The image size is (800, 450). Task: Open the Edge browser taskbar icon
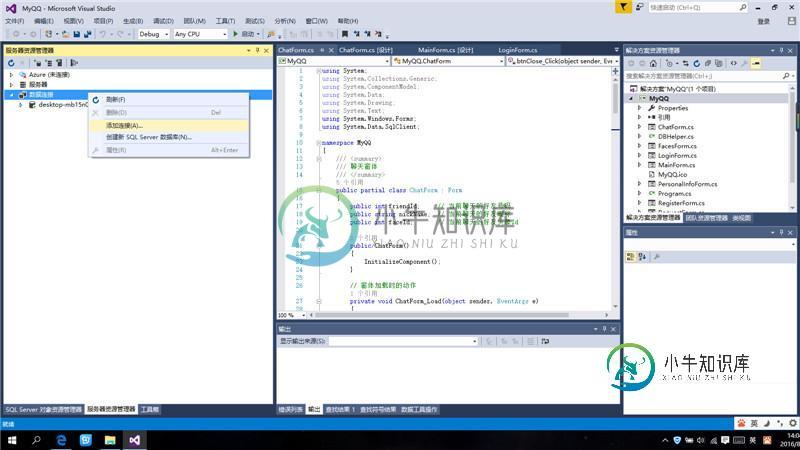61,440
